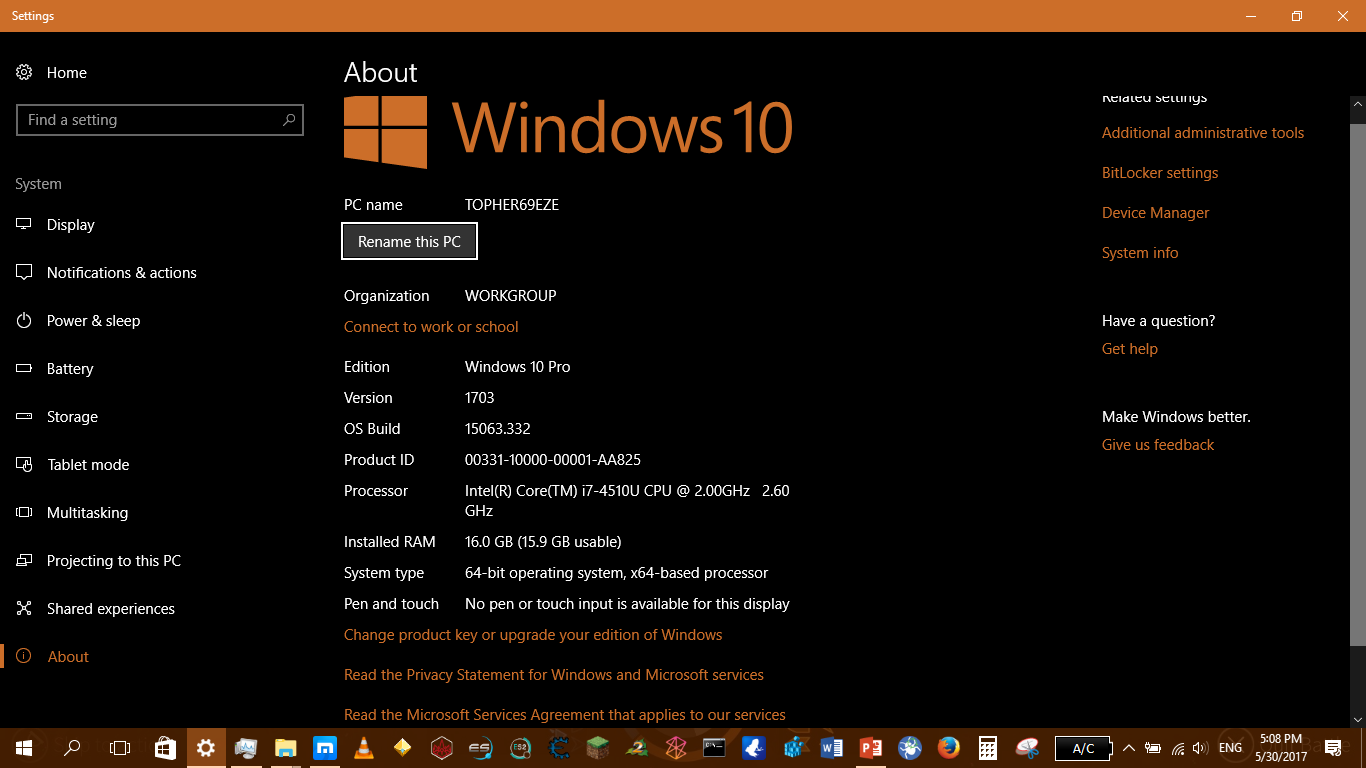The image size is (1366, 768).
Task: Open Snipping Tool from taskbar
Action: tap(1027, 748)
